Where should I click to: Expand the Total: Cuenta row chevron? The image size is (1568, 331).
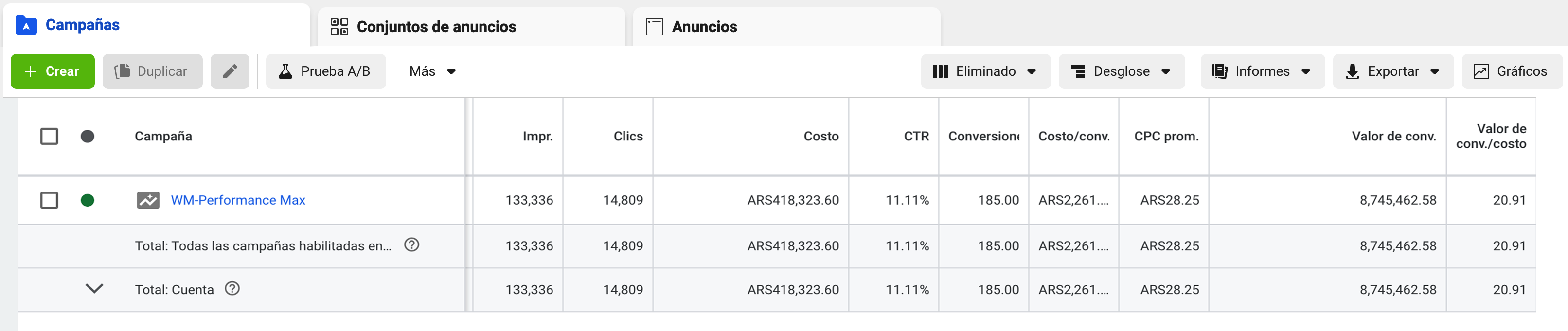coord(94,288)
